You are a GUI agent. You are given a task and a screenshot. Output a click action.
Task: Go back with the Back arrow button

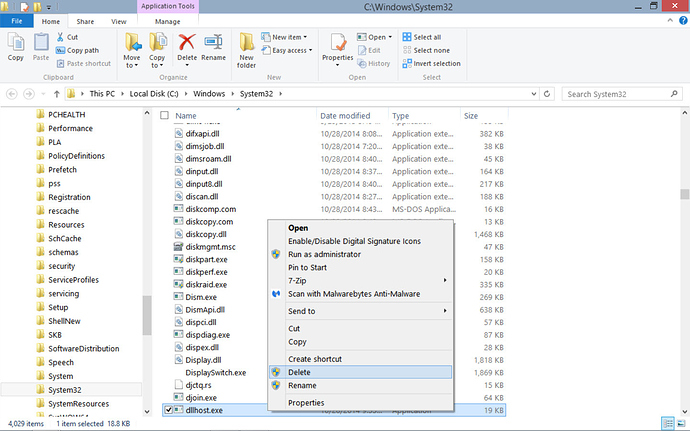(x=12, y=94)
